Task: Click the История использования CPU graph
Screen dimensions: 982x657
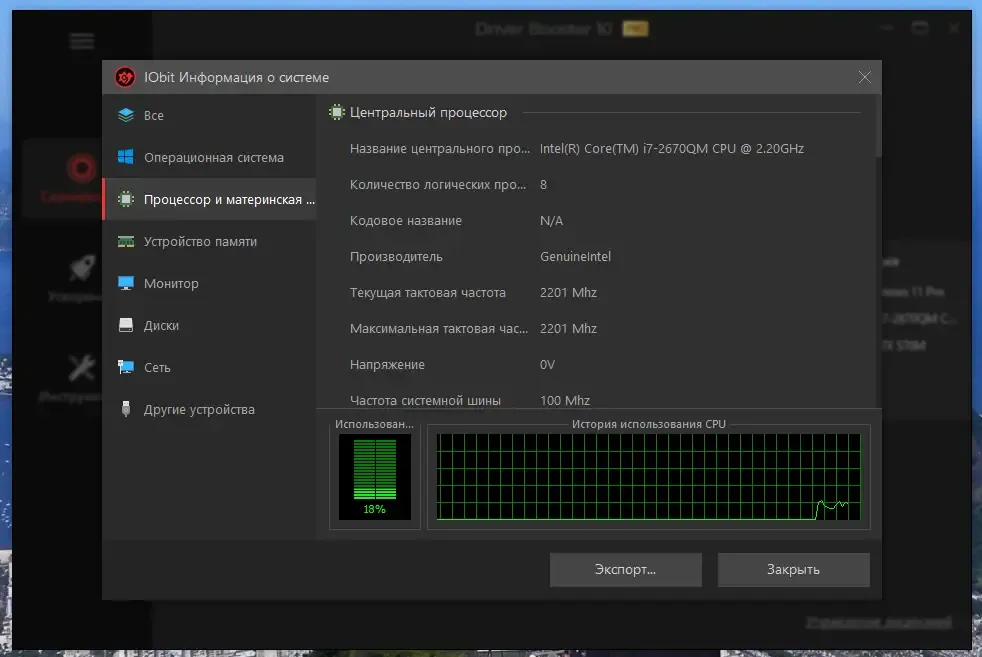Action: pos(649,477)
